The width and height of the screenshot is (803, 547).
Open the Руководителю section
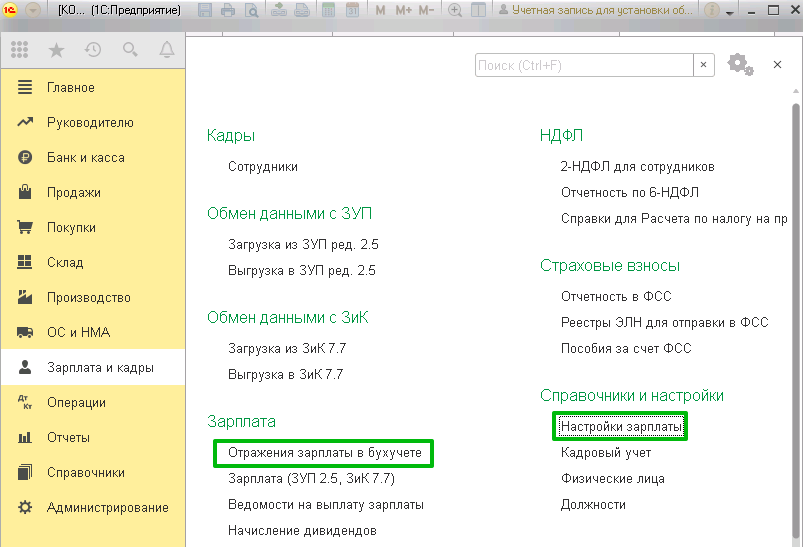point(93,122)
